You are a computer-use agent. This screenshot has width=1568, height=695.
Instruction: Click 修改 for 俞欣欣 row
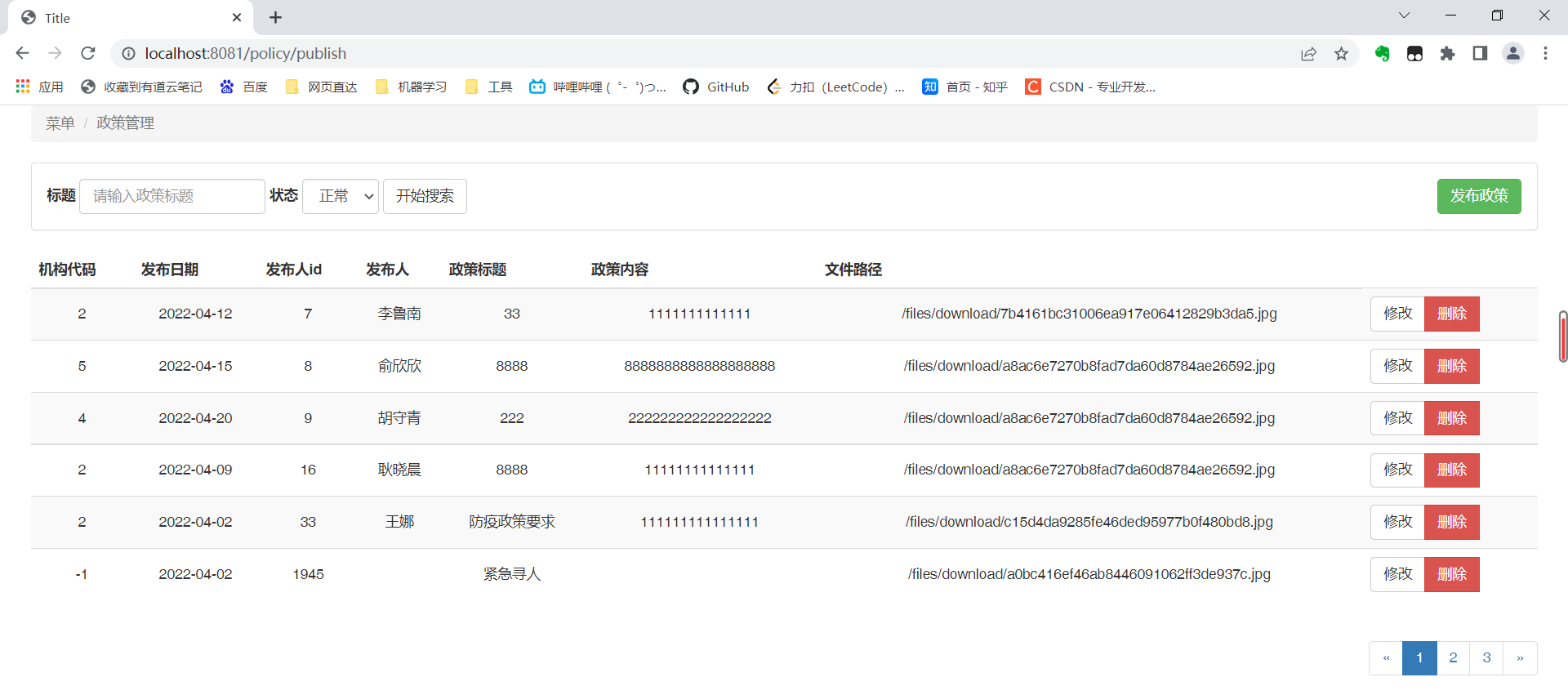pos(1397,366)
